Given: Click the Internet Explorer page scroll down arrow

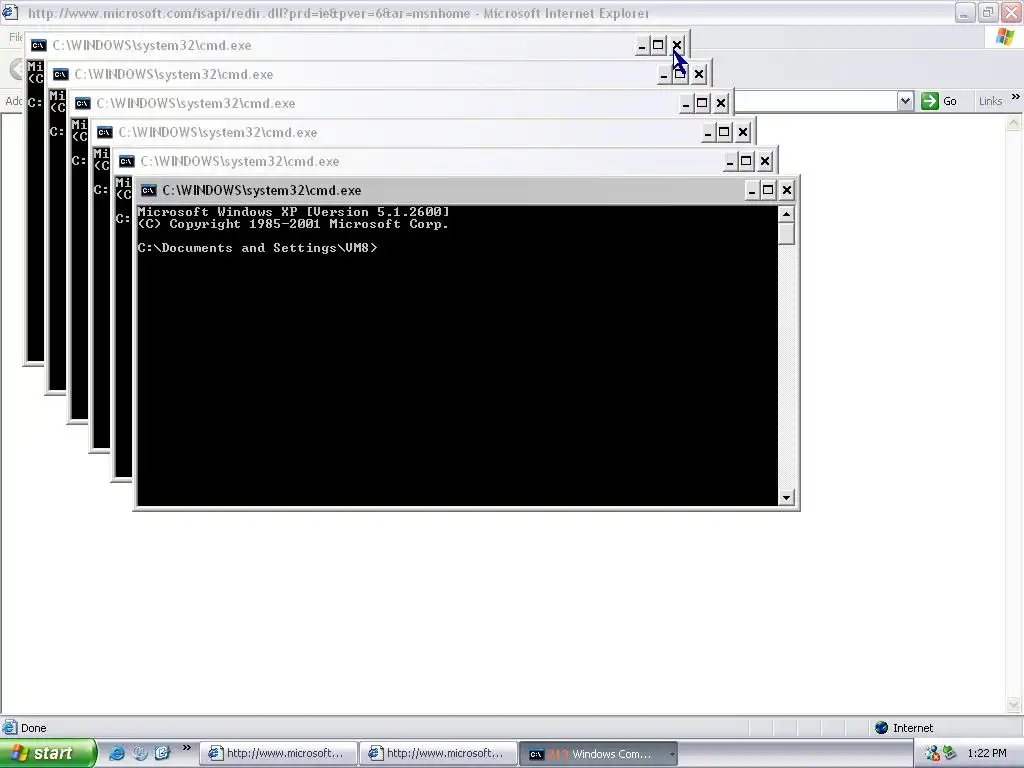Looking at the screenshot, I should pyautogui.click(x=1014, y=705).
